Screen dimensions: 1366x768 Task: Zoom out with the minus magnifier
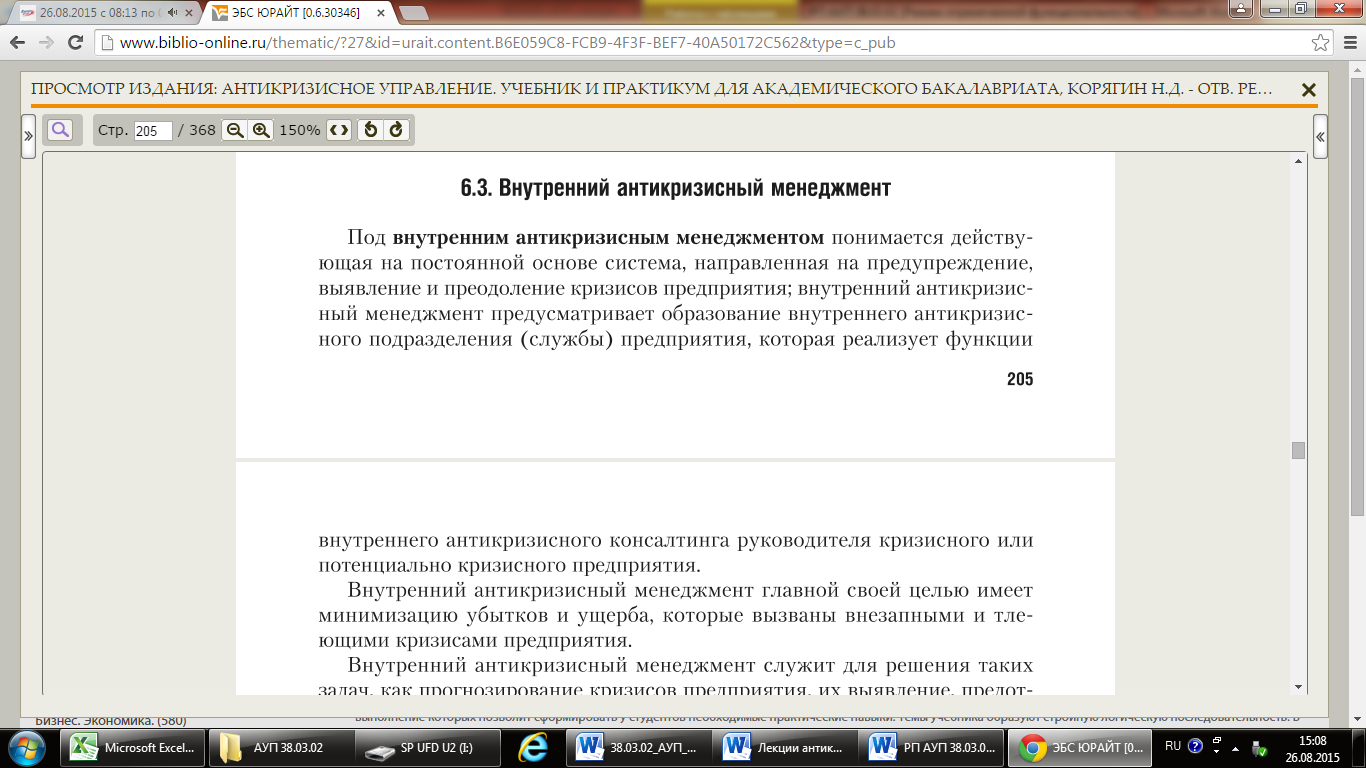(235, 130)
